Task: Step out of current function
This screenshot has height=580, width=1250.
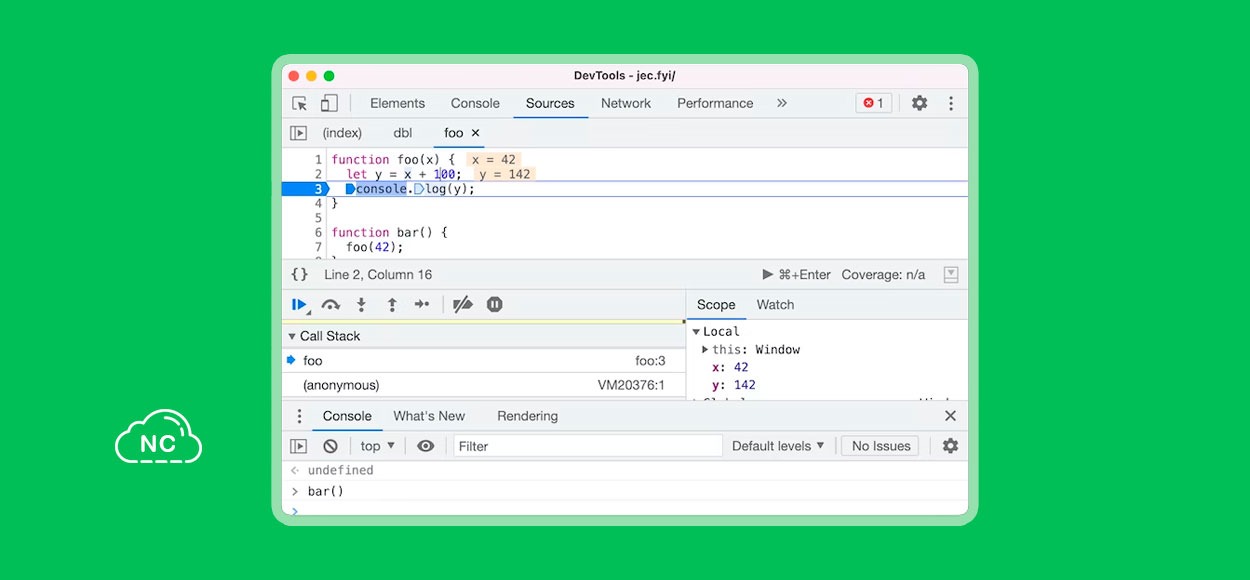Action: coord(392,305)
